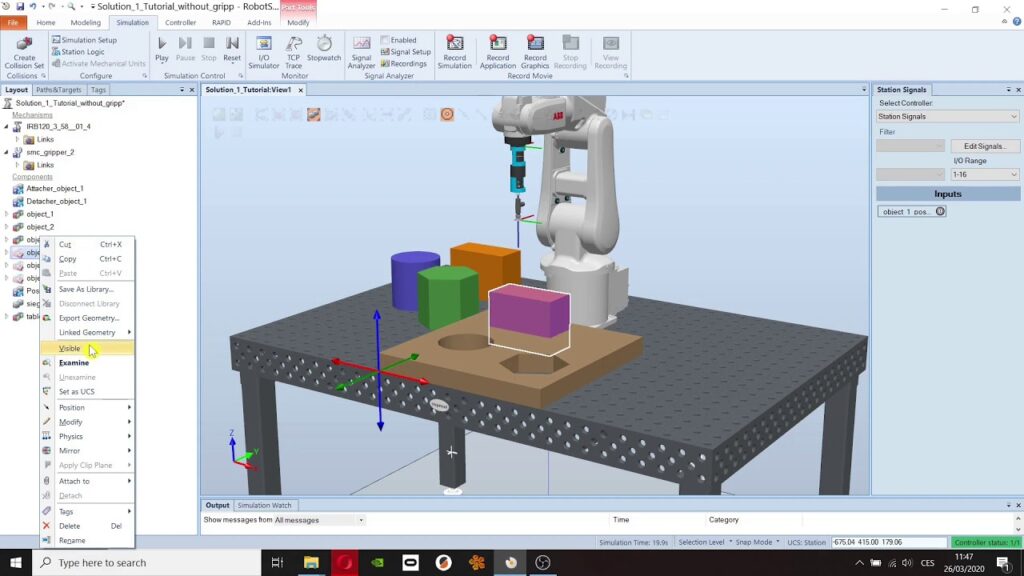The height and width of the screenshot is (576, 1024).
Task: Select Export Geometry from context menu
Action: pyautogui.click(x=88, y=318)
